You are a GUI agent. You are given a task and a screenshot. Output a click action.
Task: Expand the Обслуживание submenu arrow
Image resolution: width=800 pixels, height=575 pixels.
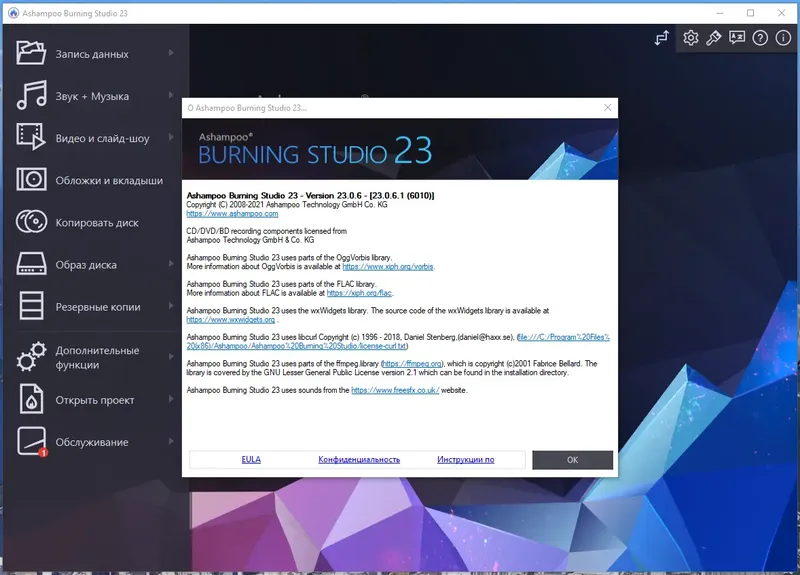(x=171, y=441)
